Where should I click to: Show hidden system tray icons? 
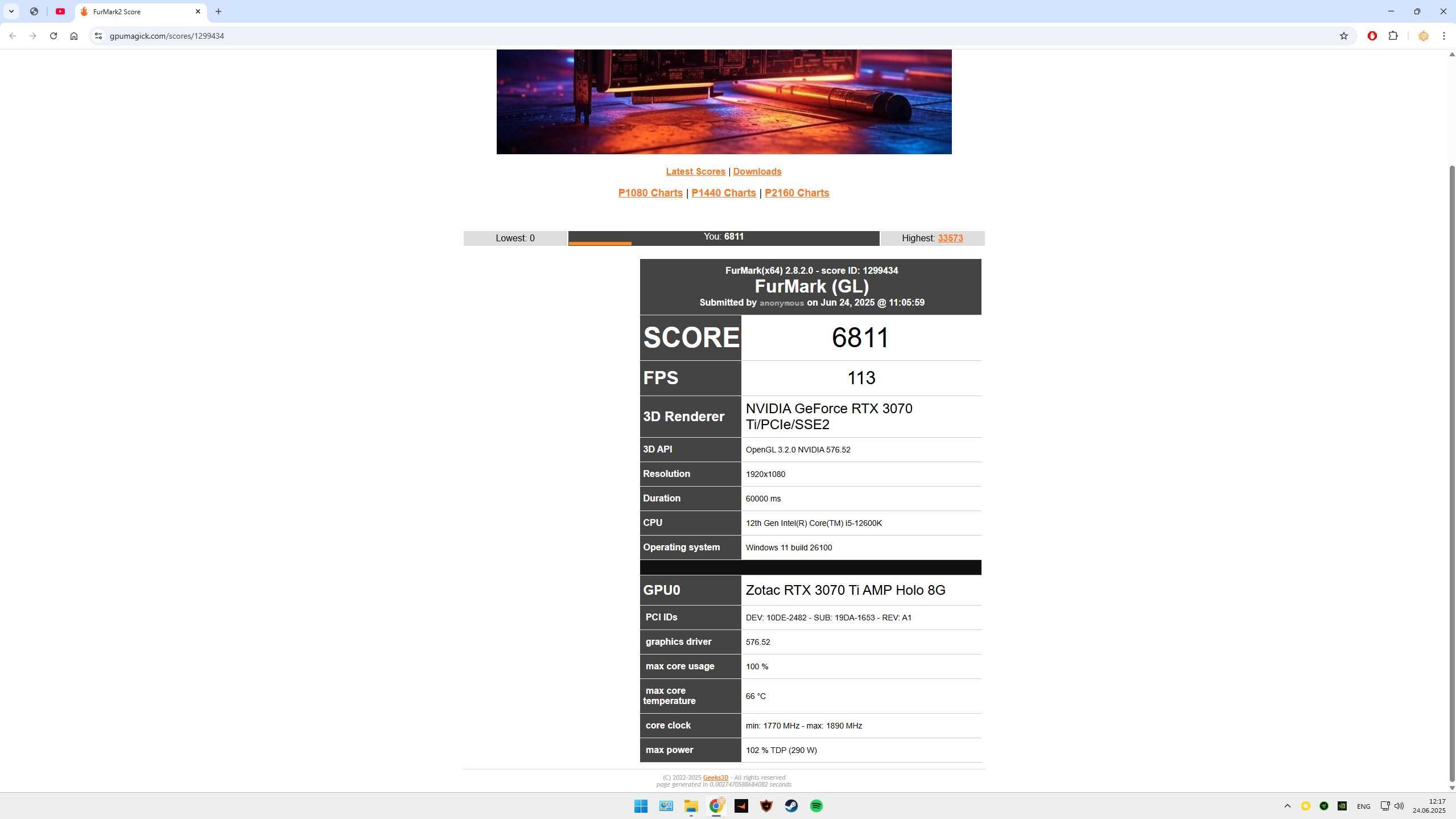pos(1287,806)
